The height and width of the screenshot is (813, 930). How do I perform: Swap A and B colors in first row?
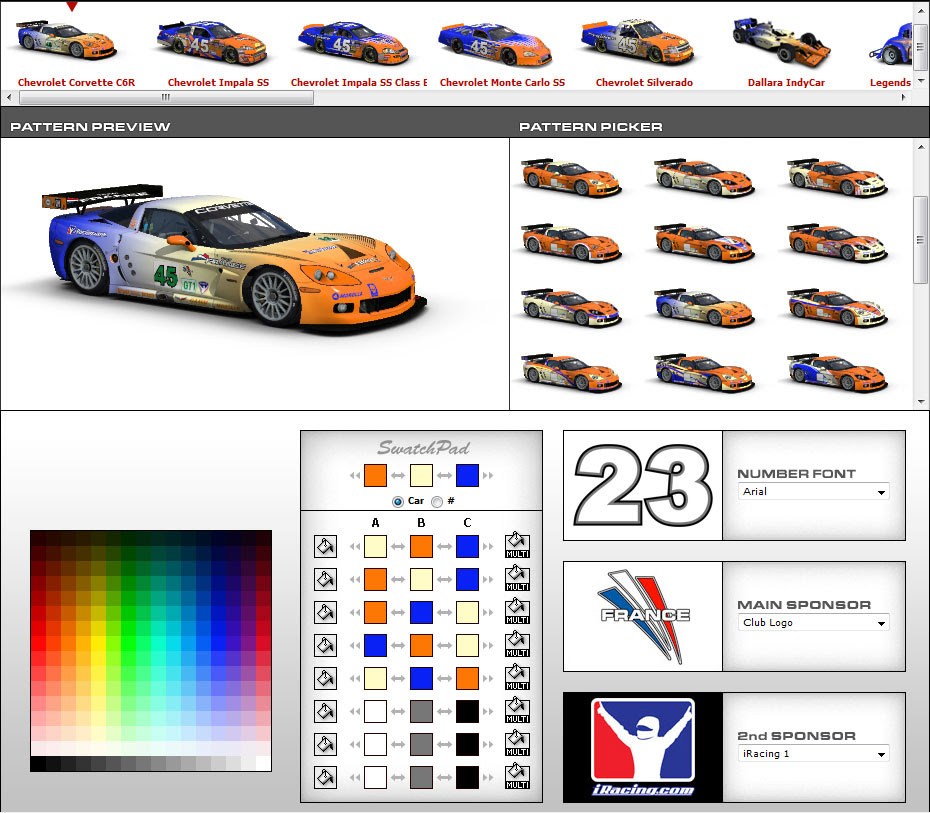coord(398,547)
